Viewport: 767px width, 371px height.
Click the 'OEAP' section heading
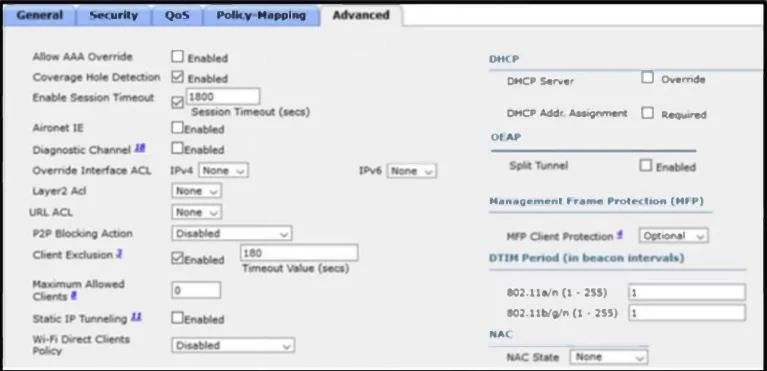click(506, 137)
